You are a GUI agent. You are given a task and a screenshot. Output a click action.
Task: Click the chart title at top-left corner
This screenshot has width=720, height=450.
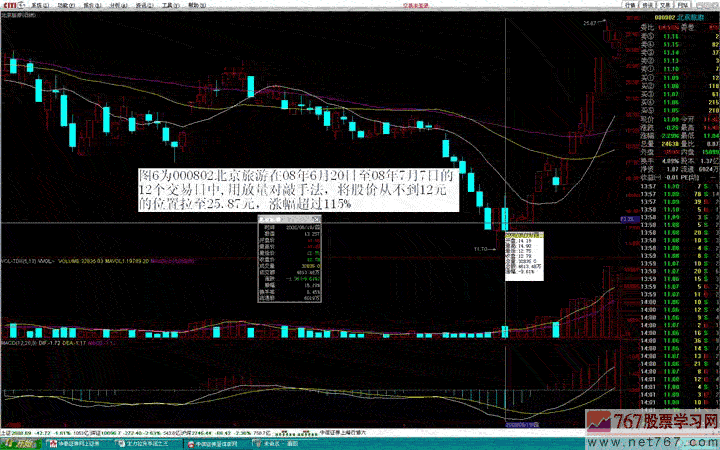coord(18,15)
